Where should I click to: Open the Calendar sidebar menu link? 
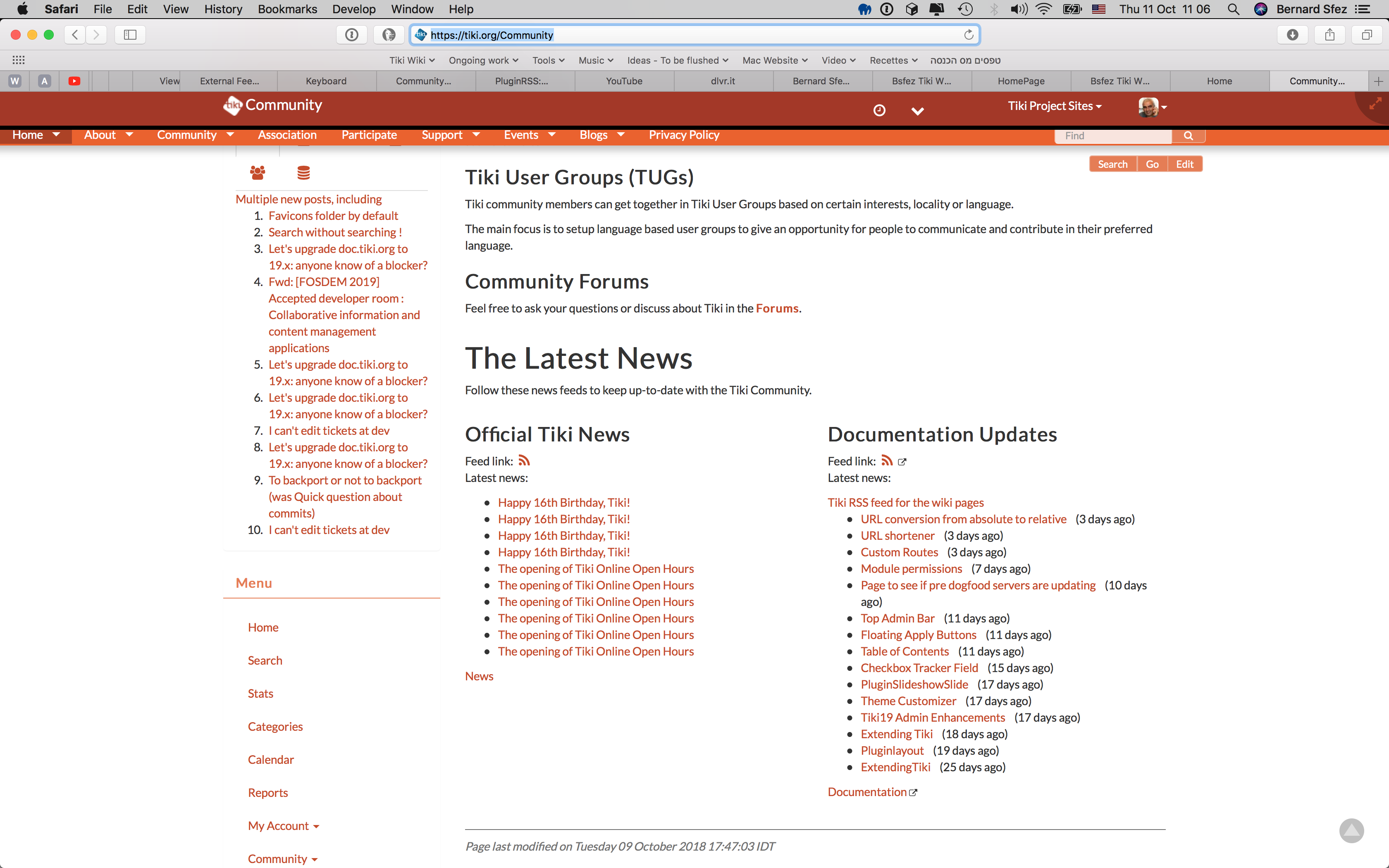coord(270,760)
